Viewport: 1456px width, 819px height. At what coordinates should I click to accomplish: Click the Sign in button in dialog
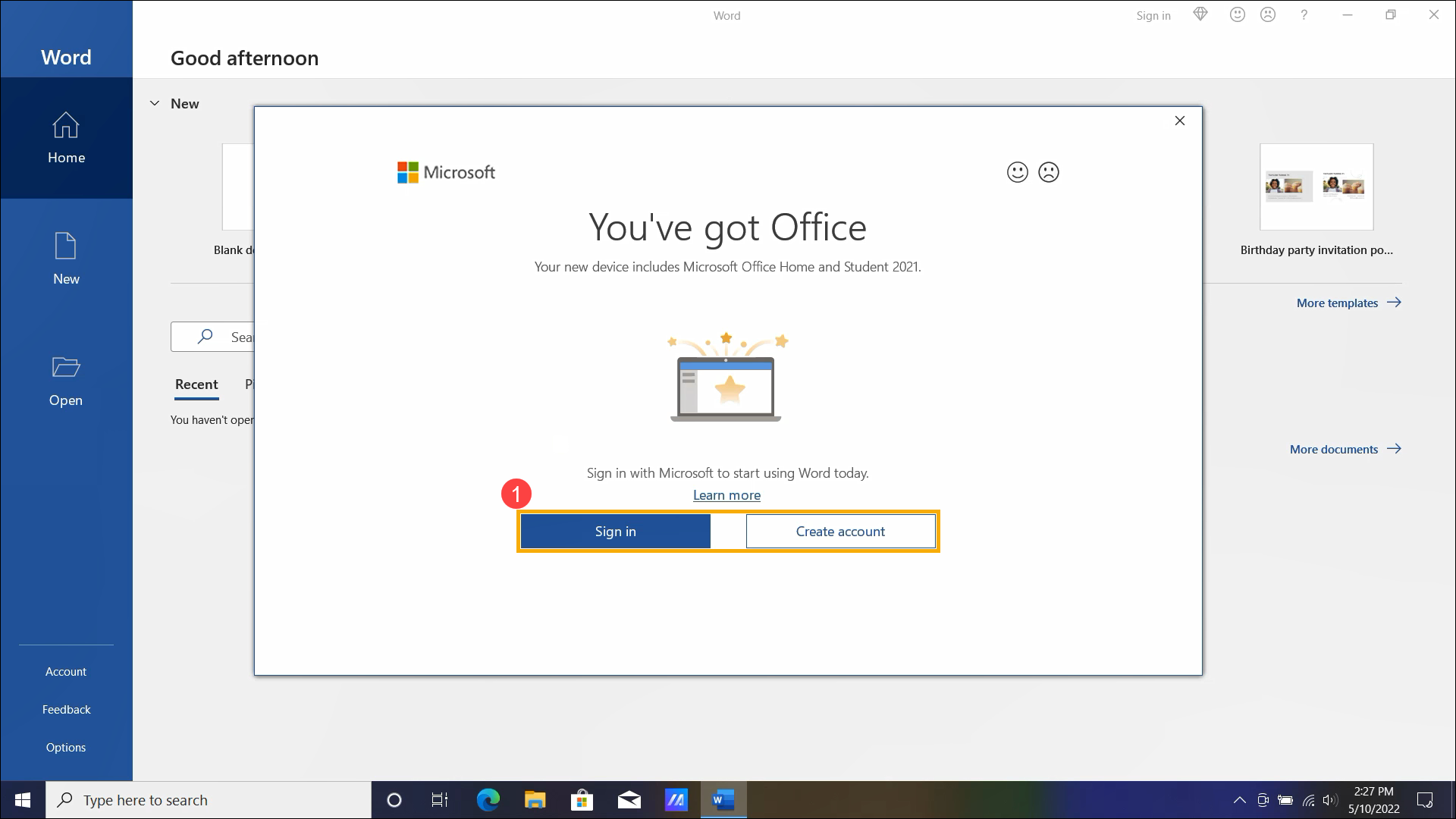615,530
